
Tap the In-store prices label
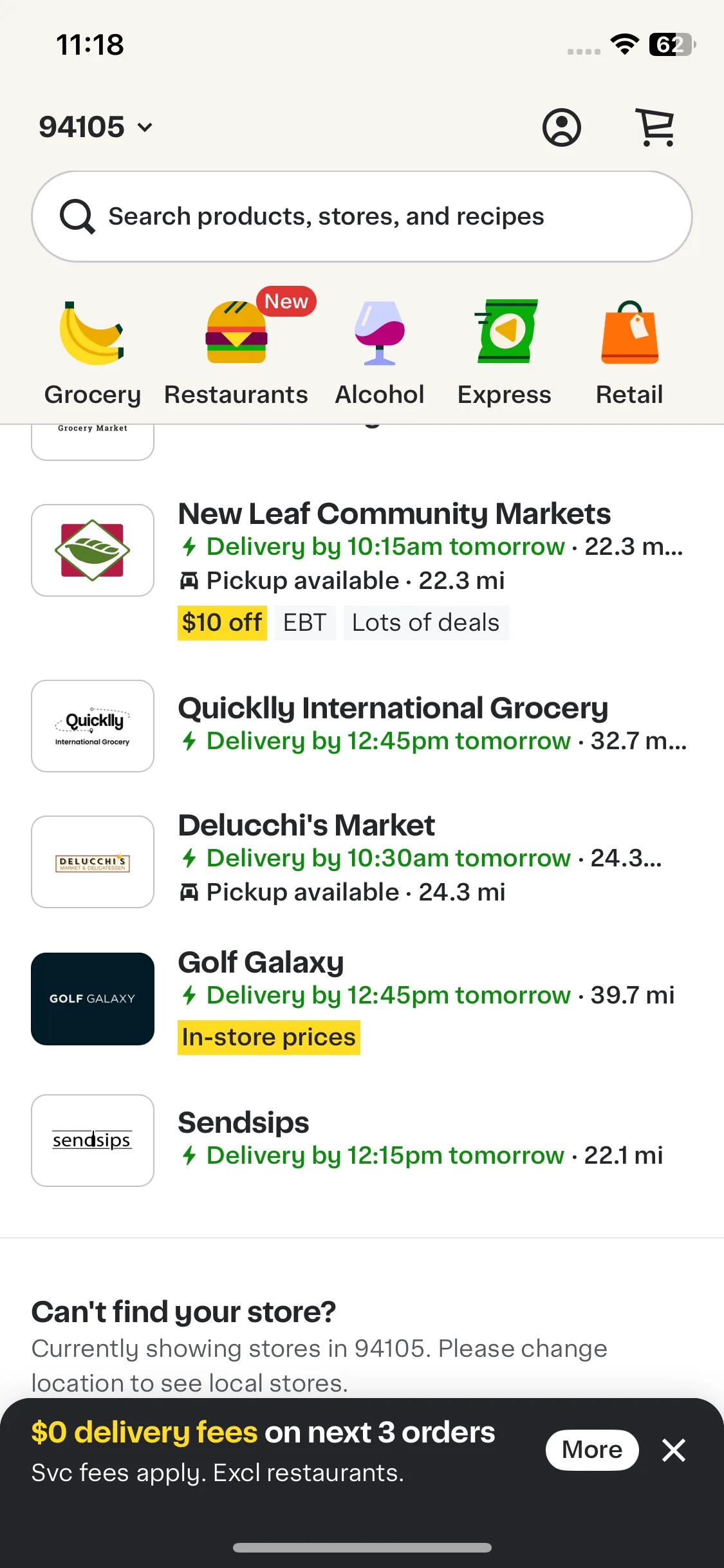coord(269,1038)
